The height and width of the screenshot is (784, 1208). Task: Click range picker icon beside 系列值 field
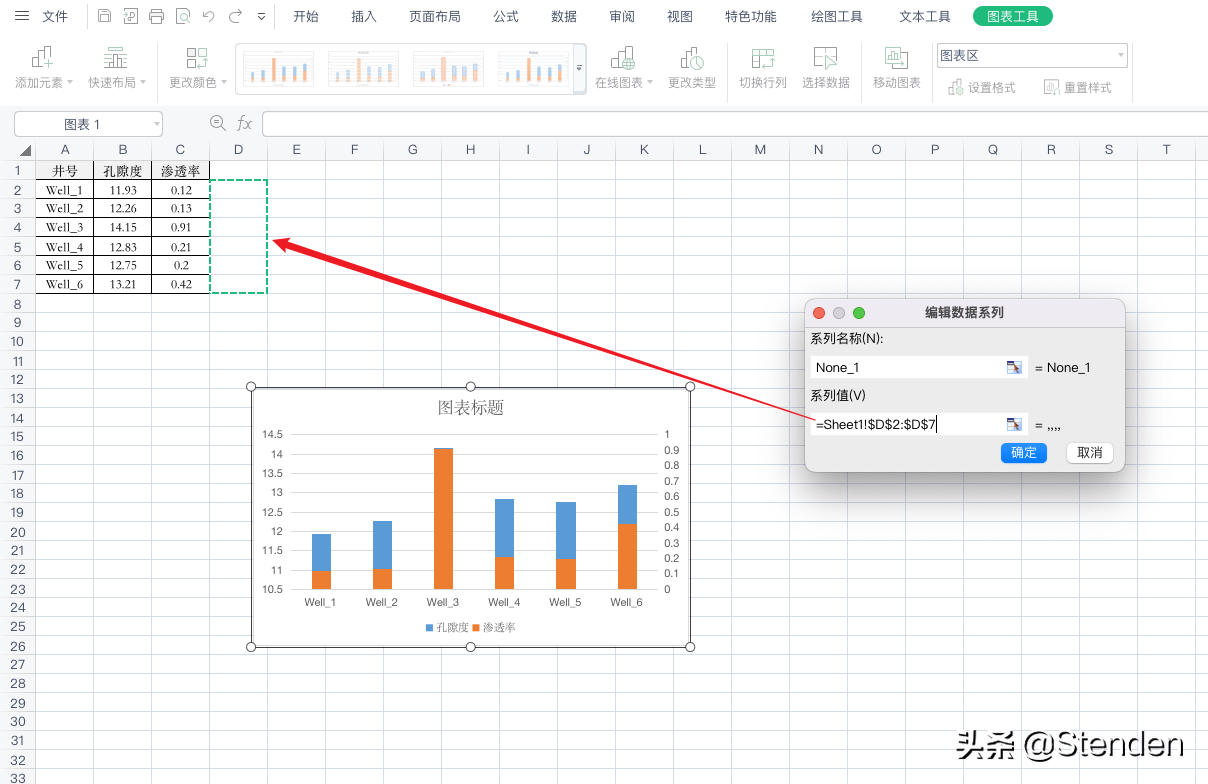[x=1015, y=425]
